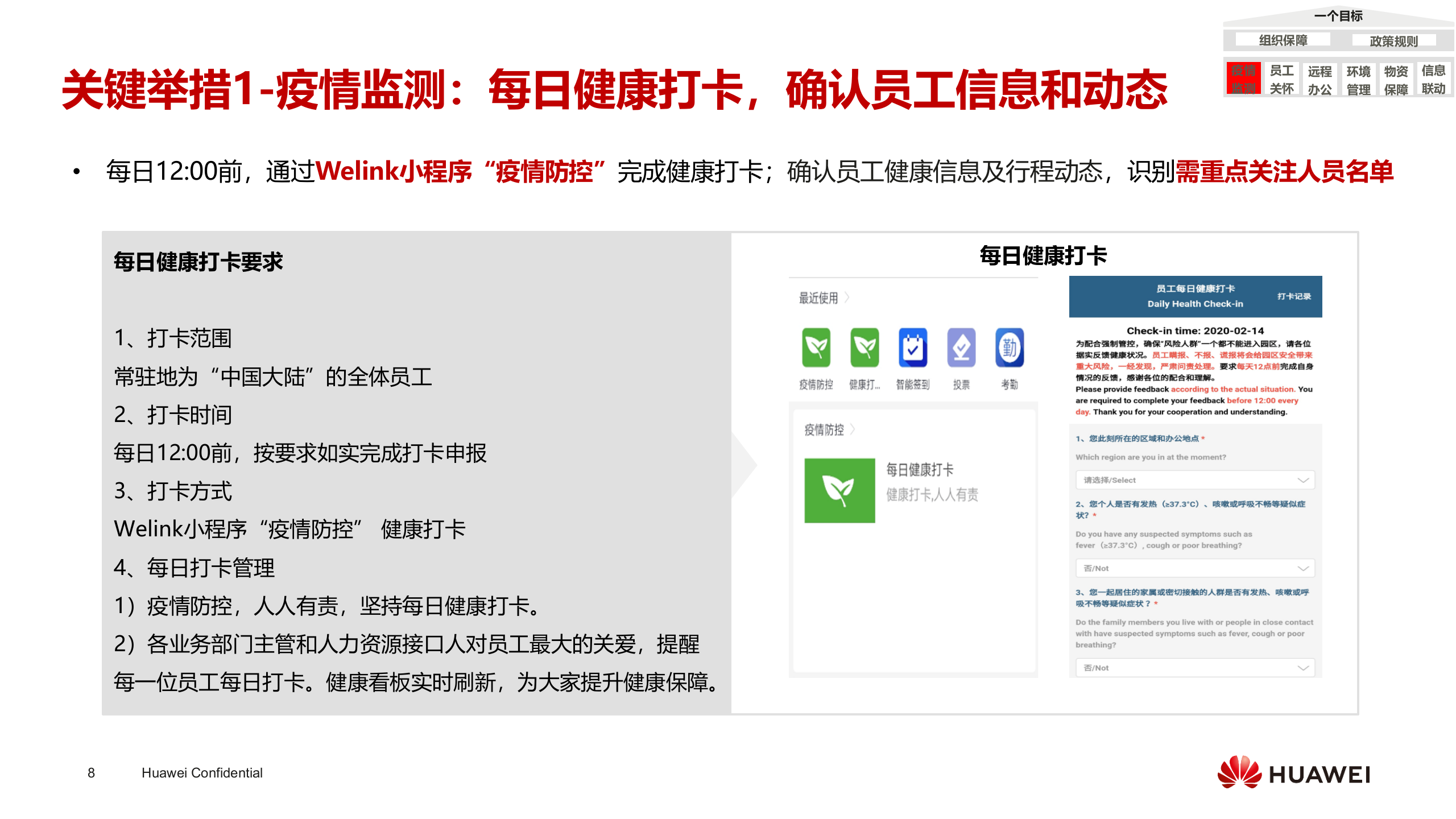Select the red 疫情监测 navigation block

[x=1243, y=78]
